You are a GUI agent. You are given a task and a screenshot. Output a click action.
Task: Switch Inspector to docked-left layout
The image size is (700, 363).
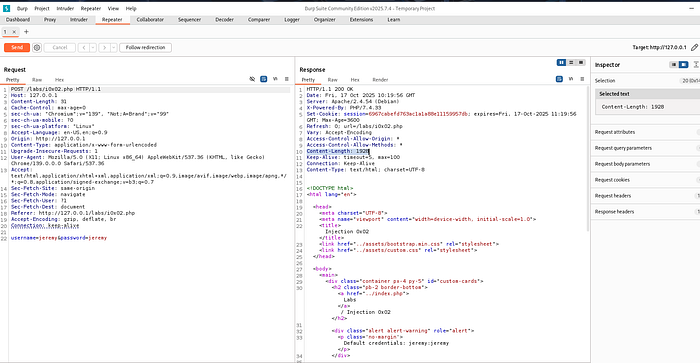pyautogui.click(x=674, y=65)
